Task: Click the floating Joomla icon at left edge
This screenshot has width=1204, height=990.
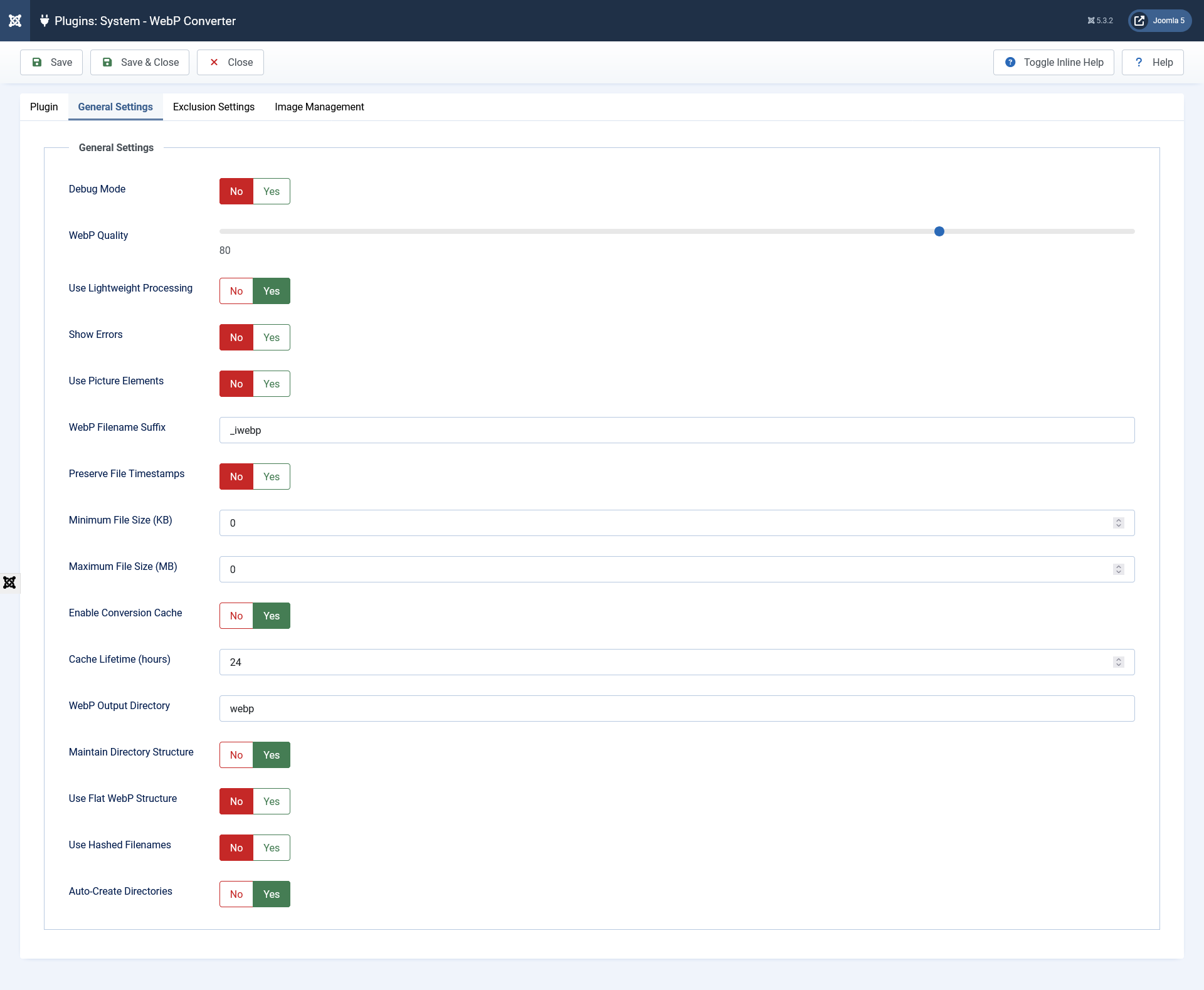Action: [x=9, y=582]
